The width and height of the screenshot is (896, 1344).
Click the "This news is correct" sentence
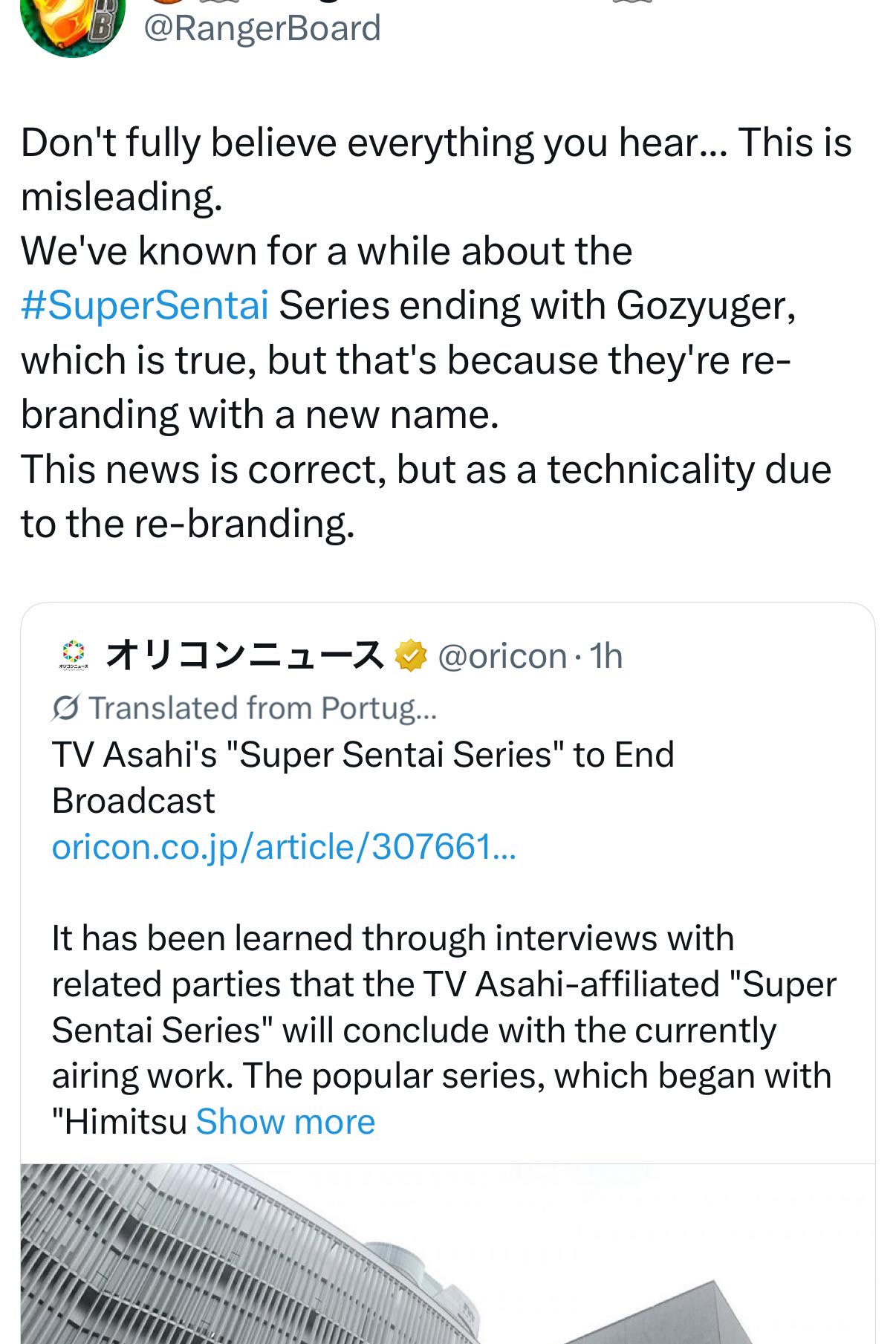pyautogui.click(x=425, y=470)
